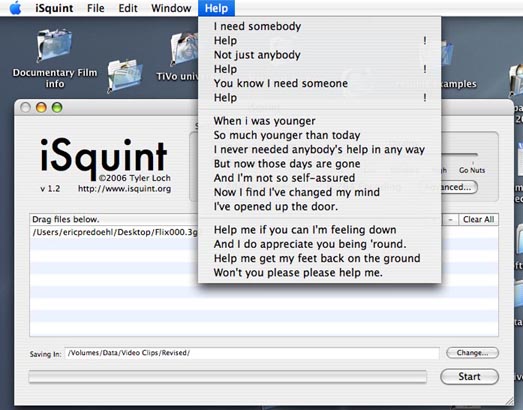Select 'I need somebody' menu item
The image size is (523, 410).
320,26
